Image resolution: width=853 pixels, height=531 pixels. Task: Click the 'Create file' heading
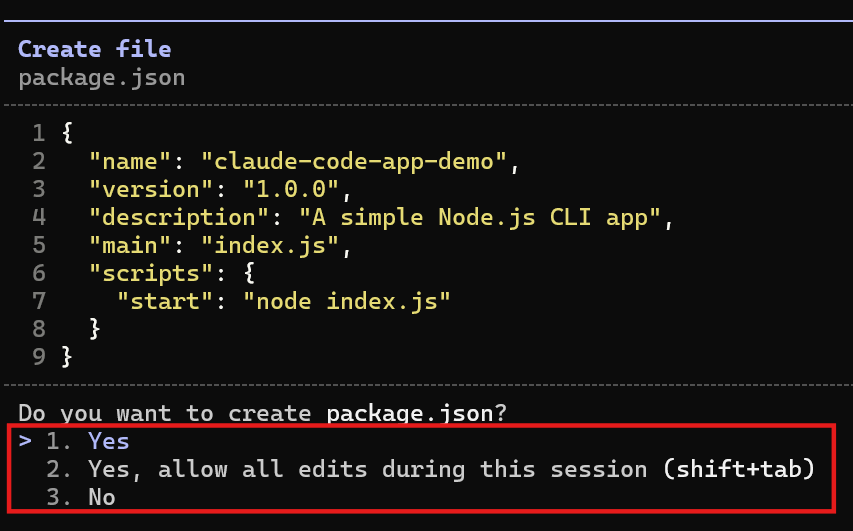(95, 50)
